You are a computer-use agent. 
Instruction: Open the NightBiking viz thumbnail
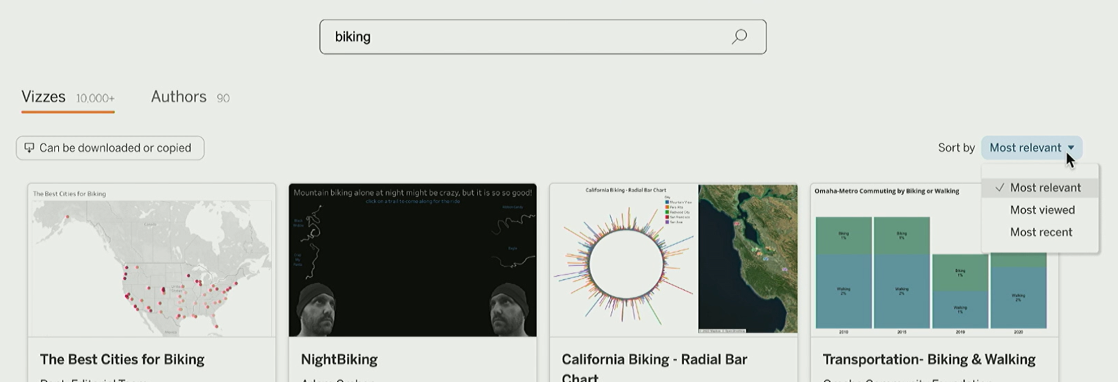(x=412, y=260)
